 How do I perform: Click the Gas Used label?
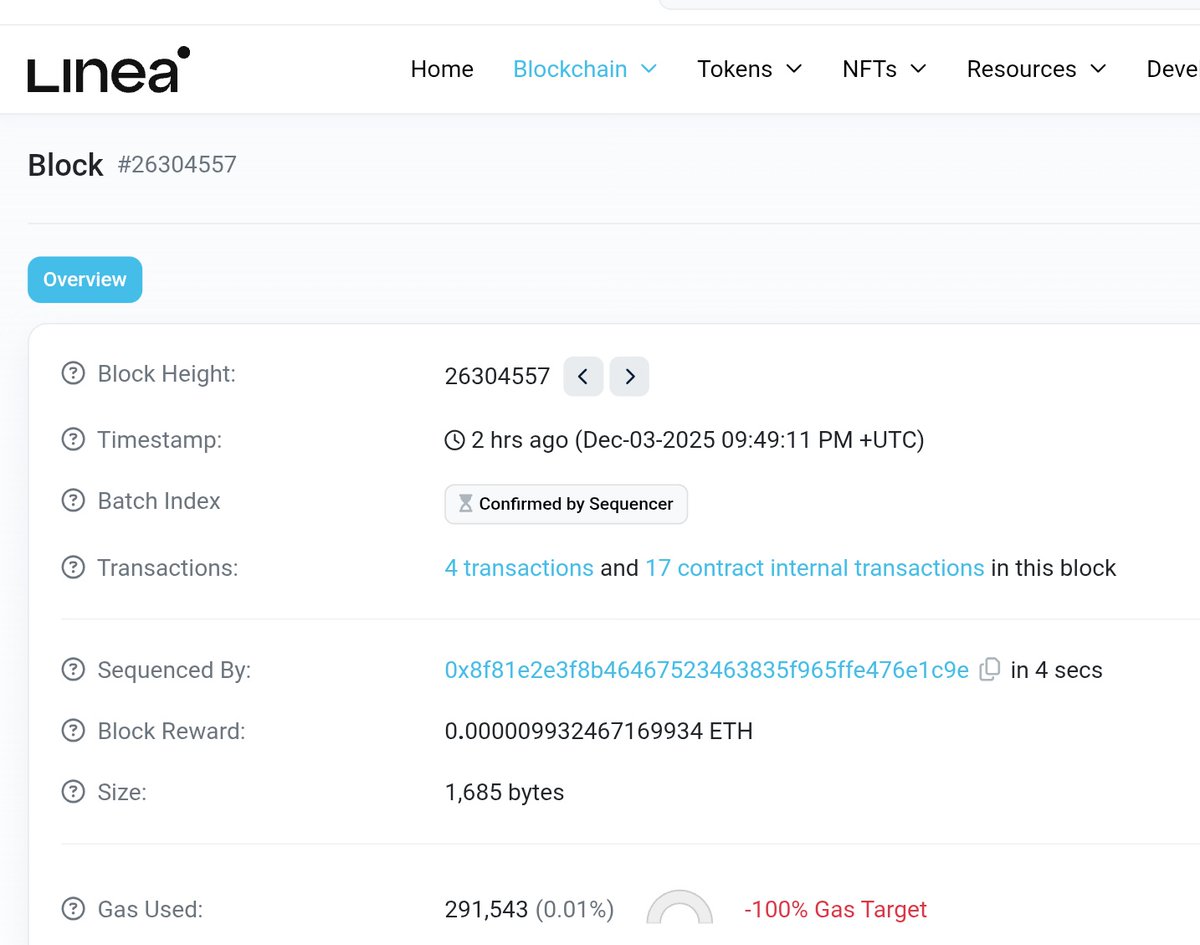click(150, 909)
